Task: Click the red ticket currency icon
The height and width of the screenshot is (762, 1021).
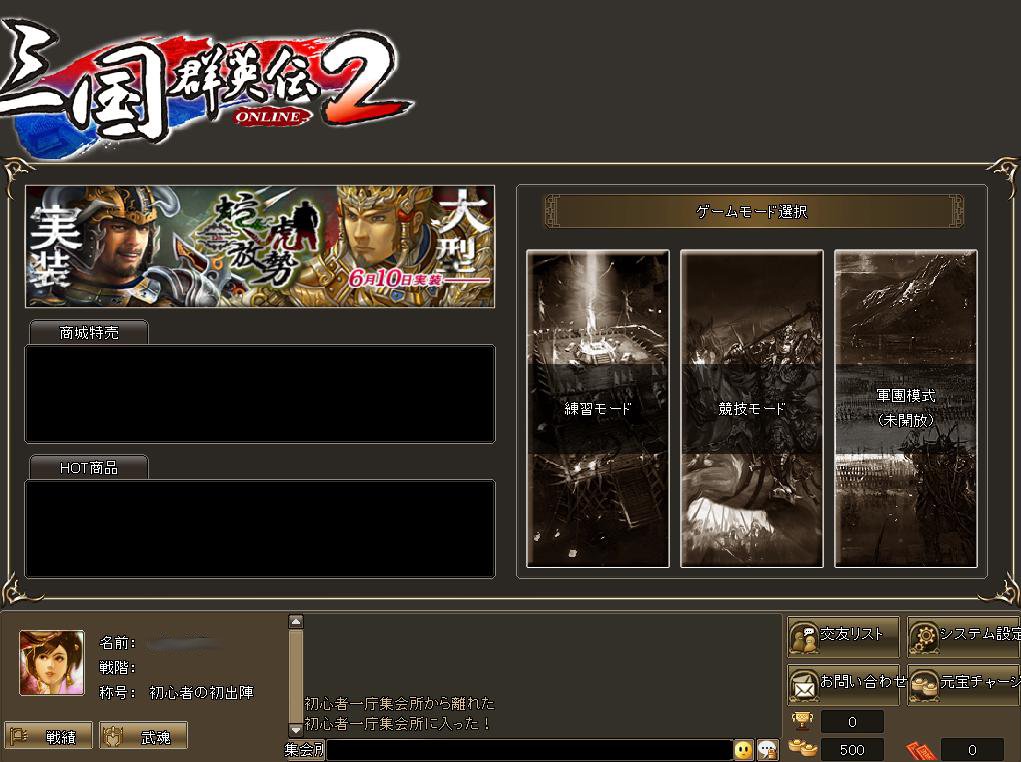Action: click(921, 750)
